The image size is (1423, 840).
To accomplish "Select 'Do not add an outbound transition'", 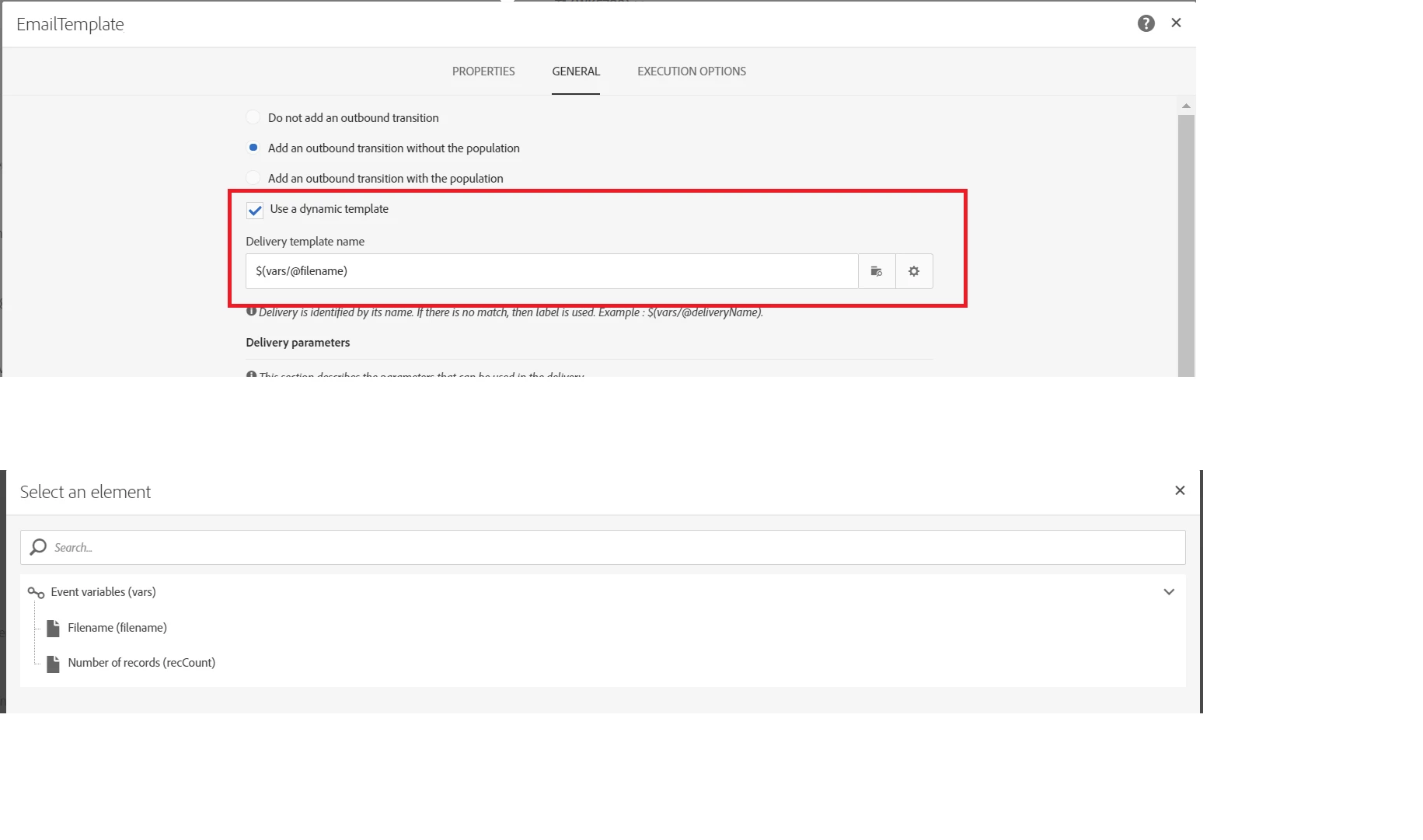I will point(253,117).
